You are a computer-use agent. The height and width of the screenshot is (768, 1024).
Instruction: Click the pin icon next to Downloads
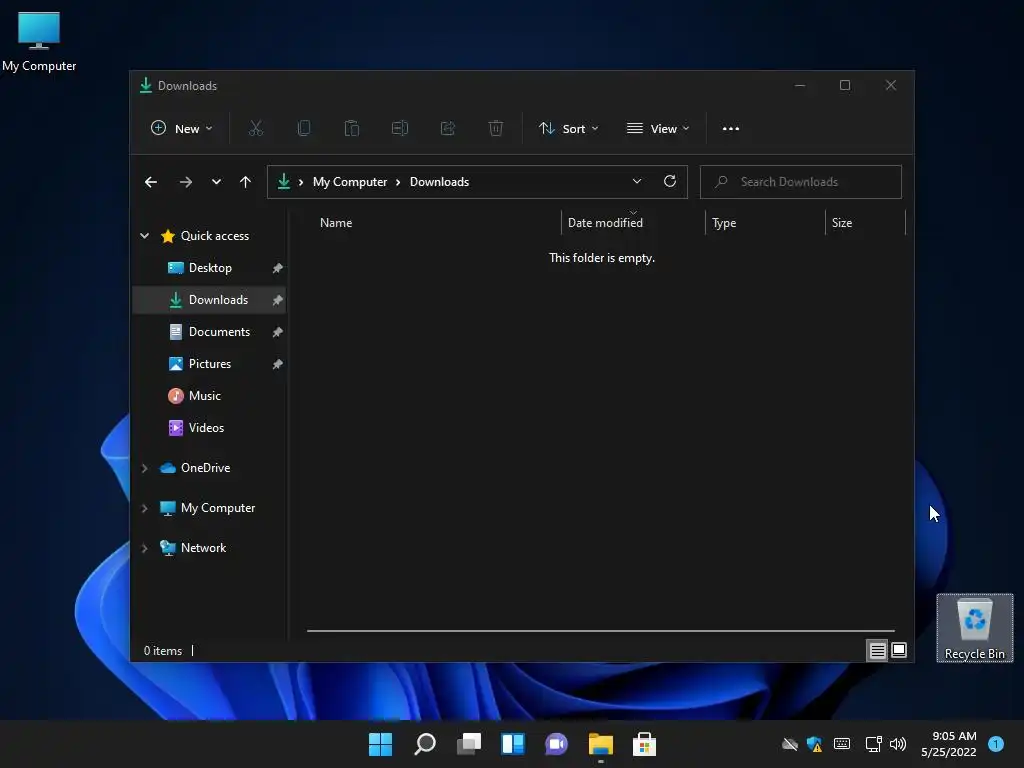pos(278,300)
